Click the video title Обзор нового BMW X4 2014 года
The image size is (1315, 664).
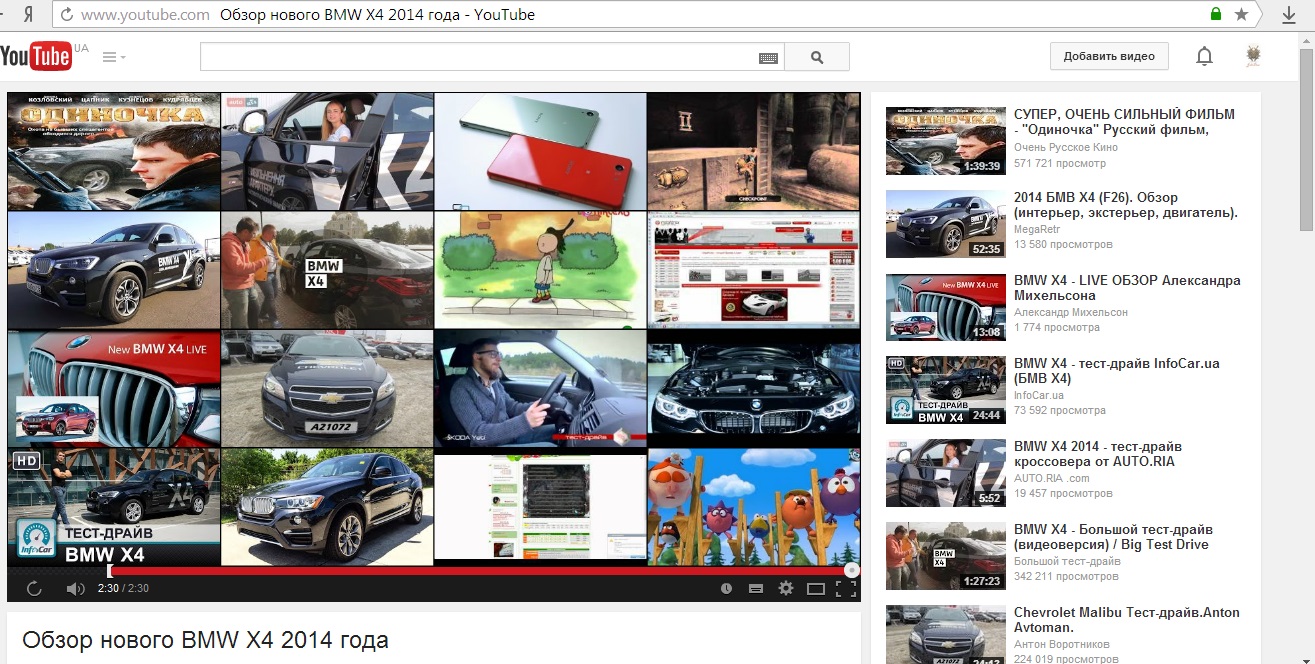click(205, 640)
